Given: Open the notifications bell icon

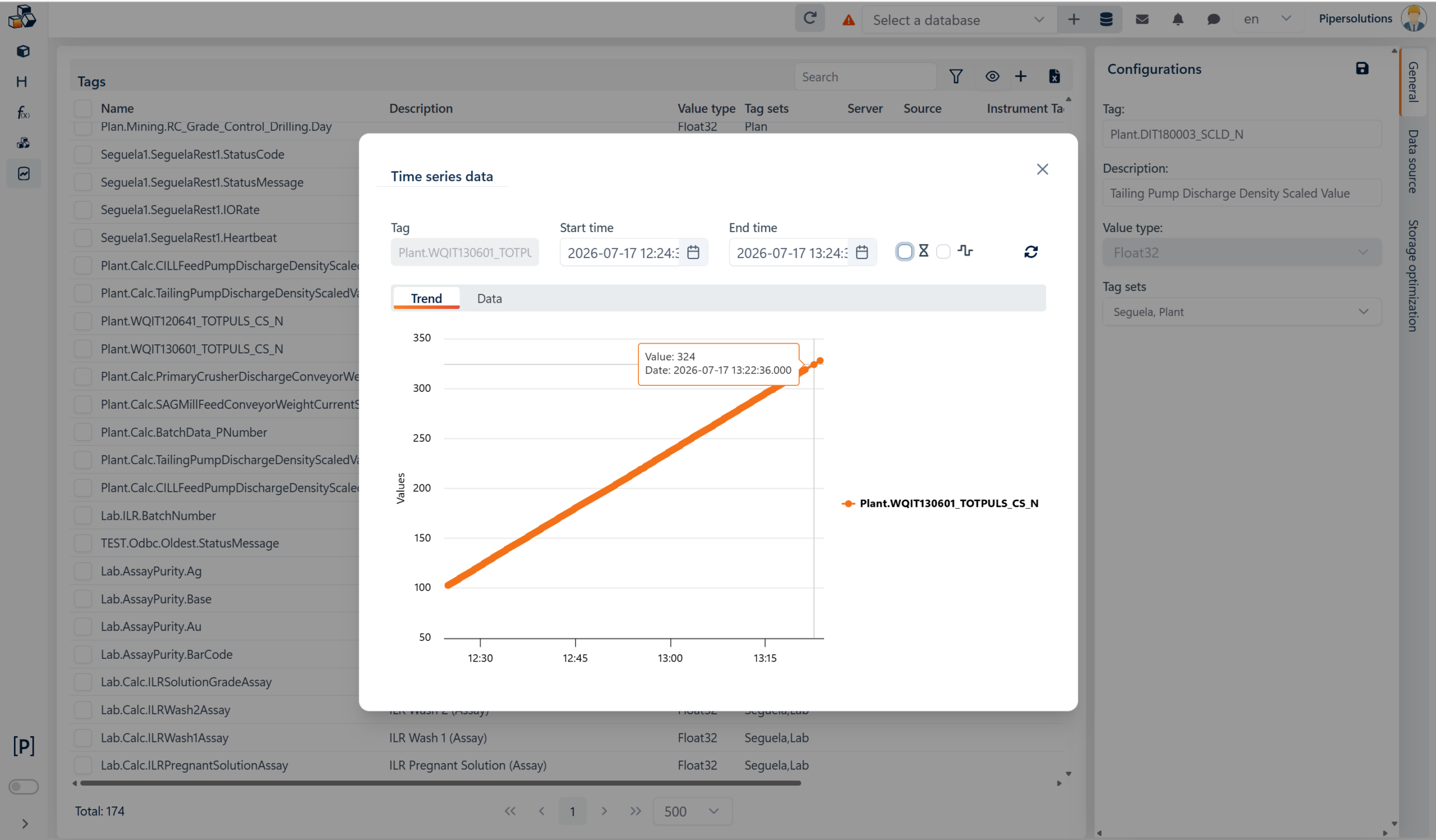Looking at the screenshot, I should coord(1178,20).
